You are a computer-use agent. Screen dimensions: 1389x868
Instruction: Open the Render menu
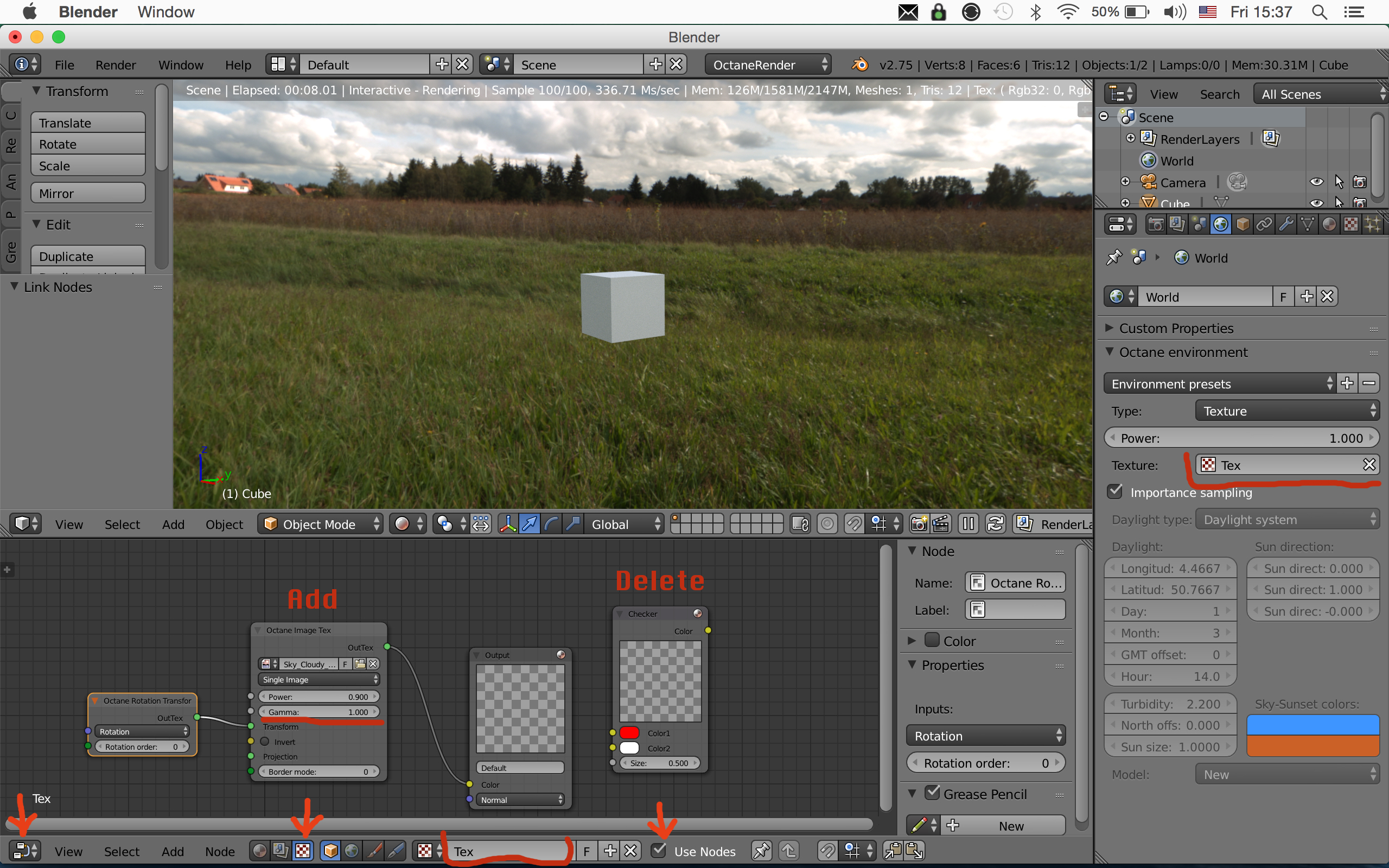click(x=116, y=65)
